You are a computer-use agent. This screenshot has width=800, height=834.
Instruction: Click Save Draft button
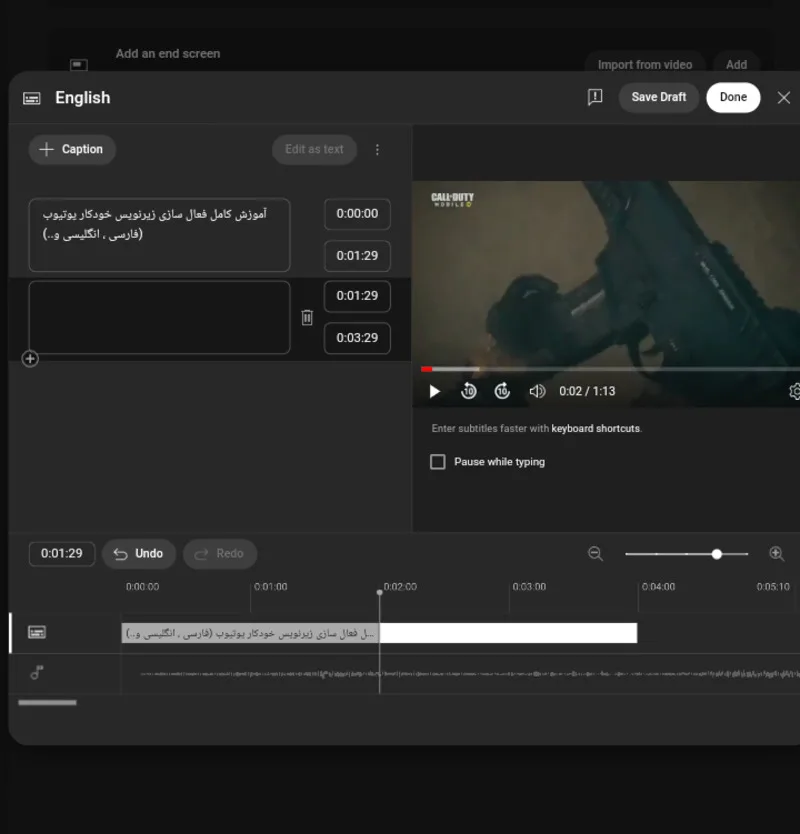point(659,97)
